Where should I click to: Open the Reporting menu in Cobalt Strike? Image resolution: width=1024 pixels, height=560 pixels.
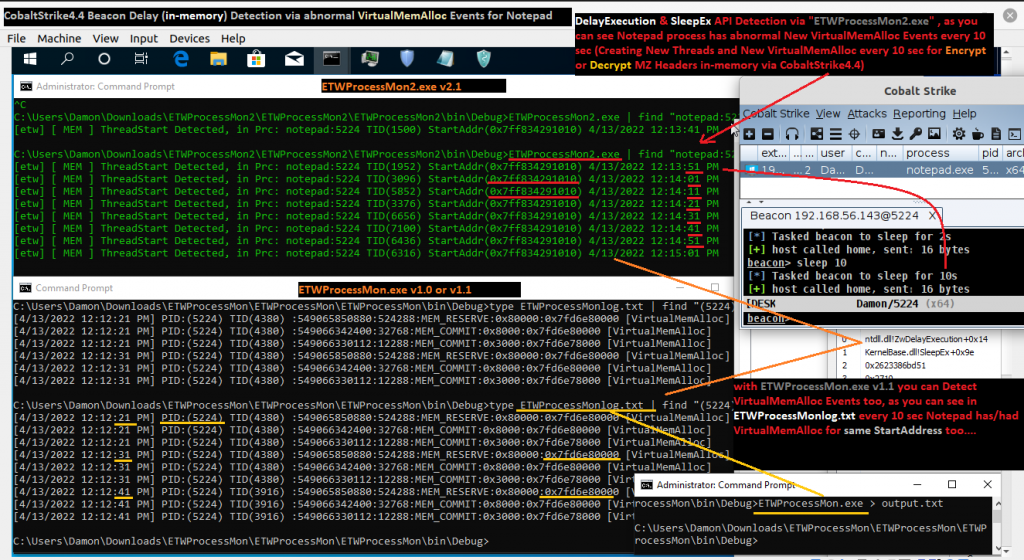click(919, 114)
